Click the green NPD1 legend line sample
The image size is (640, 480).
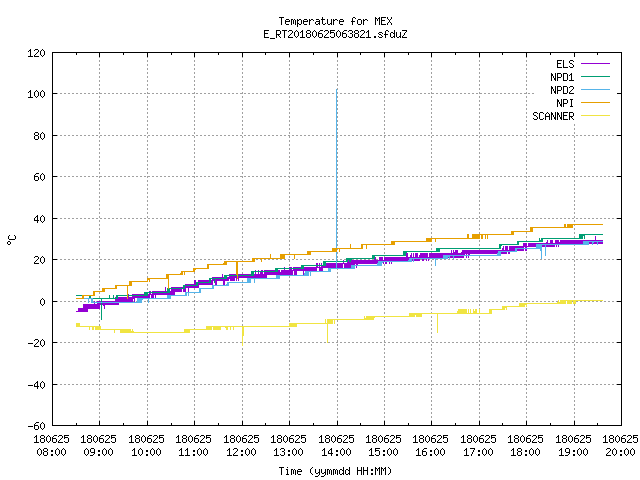point(595,77)
